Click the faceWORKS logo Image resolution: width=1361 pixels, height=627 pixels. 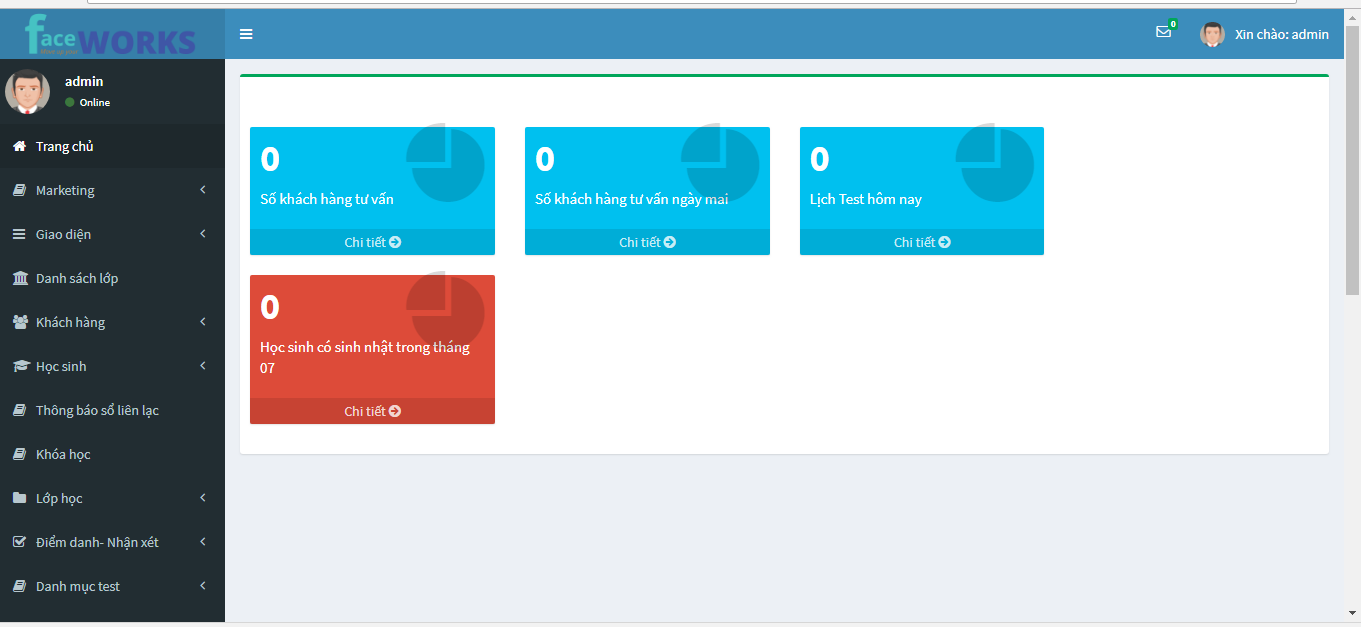pos(111,35)
